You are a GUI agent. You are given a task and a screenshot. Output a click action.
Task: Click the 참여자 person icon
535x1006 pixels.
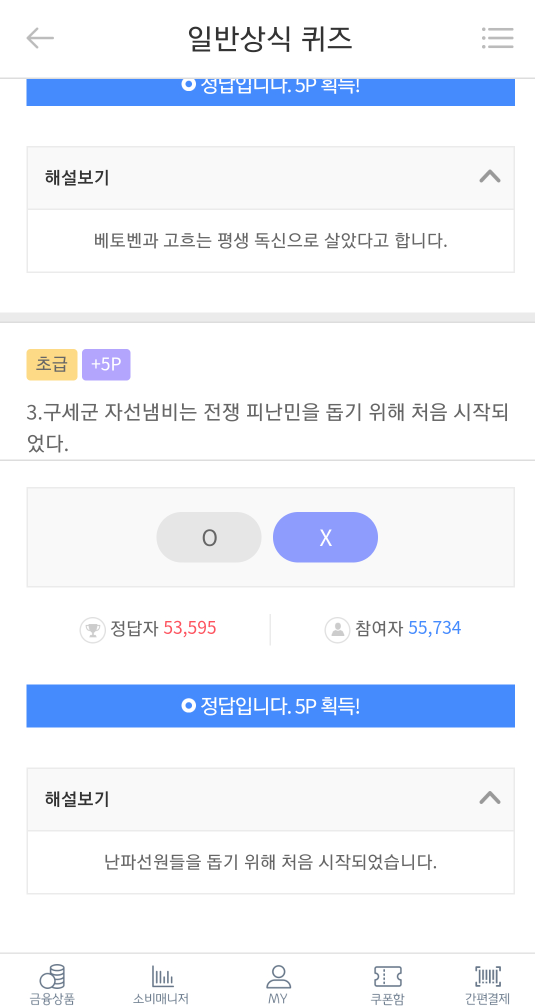point(337,630)
